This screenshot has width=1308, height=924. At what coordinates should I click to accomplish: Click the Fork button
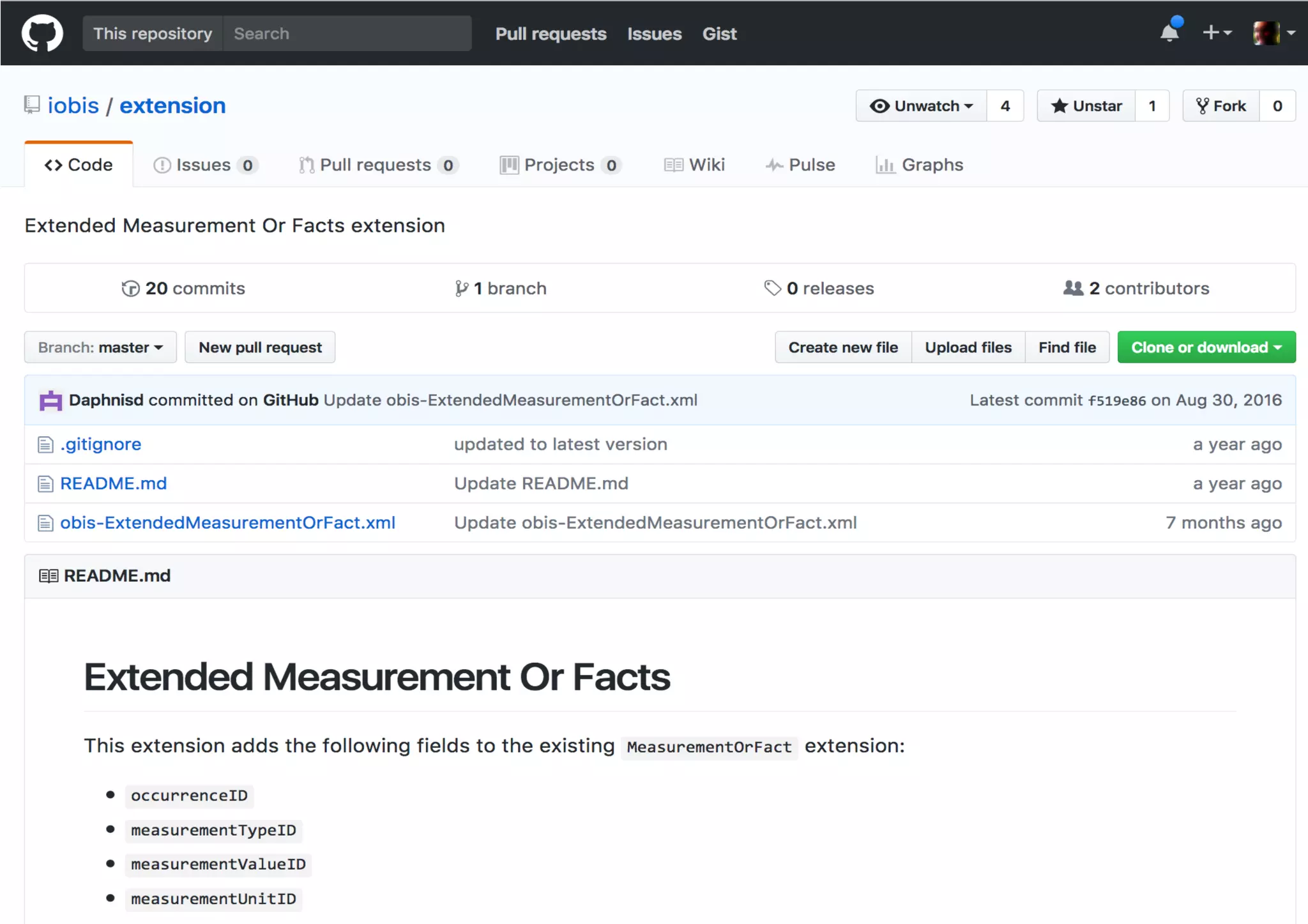coord(1221,106)
